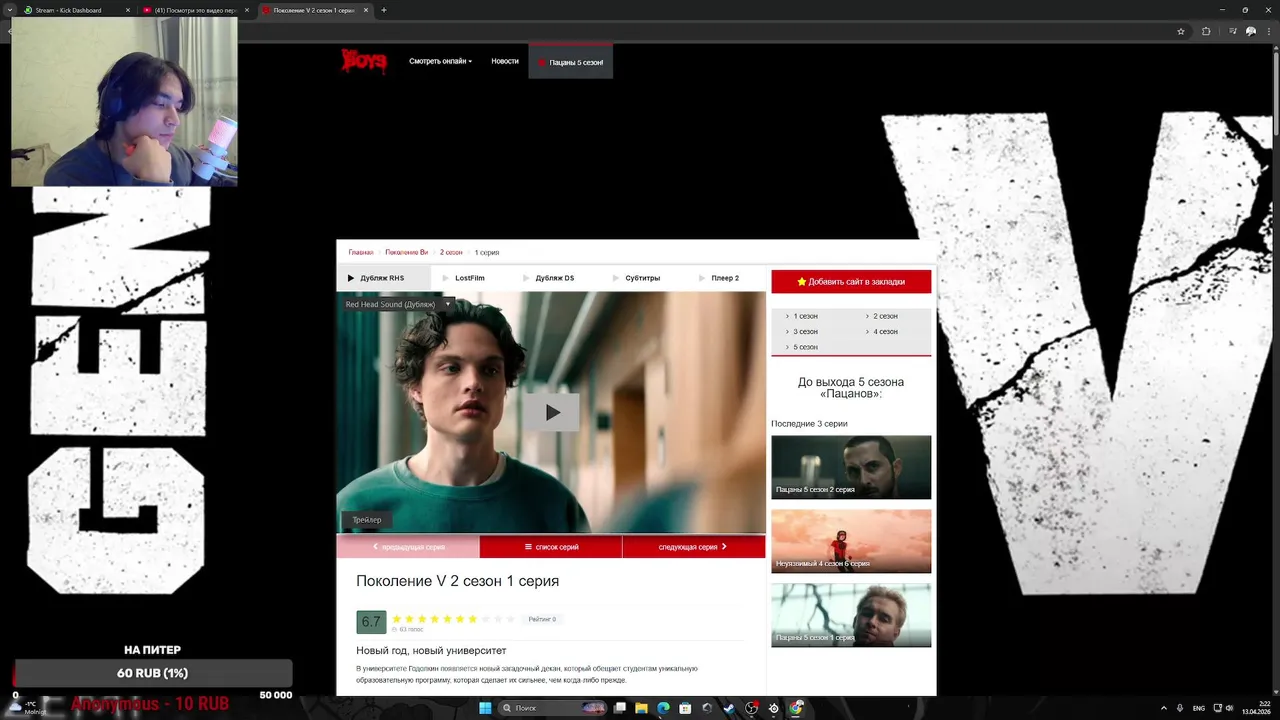Screen dimensions: 1280x720
Task: Open the Пацаны 5 сезон! highlighted link
Action: point(571,62)
